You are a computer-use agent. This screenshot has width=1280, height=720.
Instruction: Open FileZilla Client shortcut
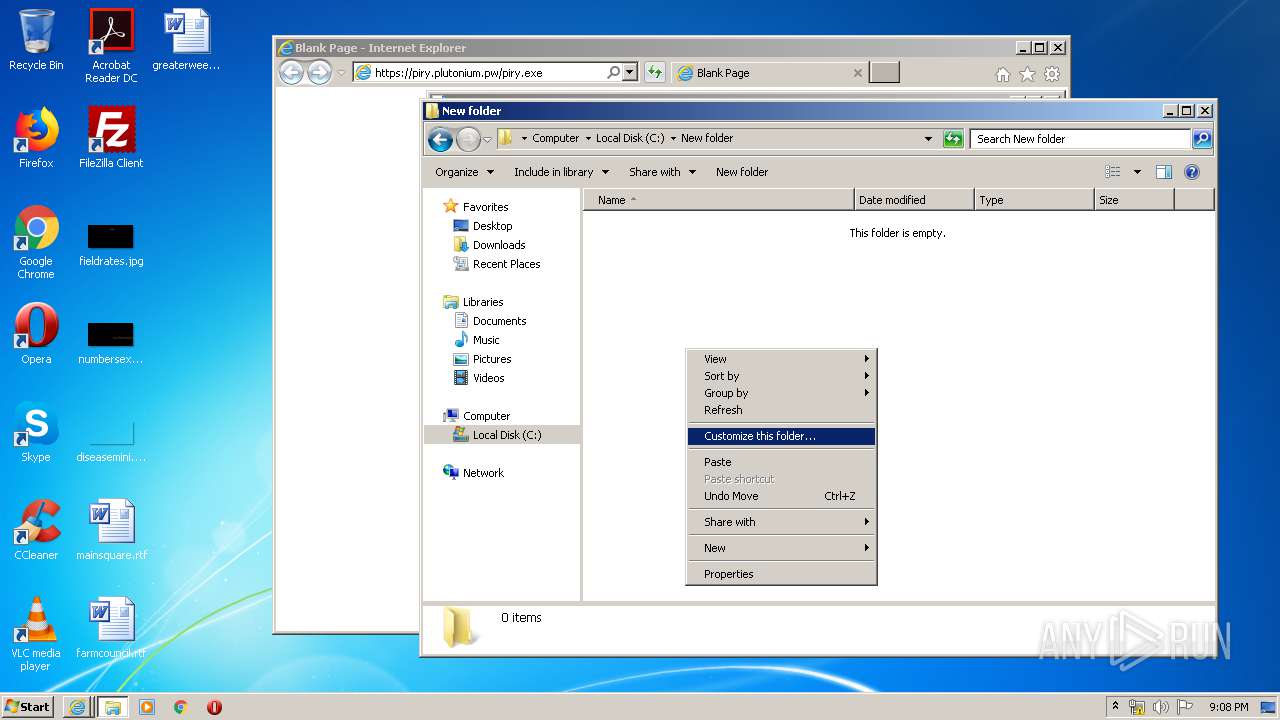pos(111,138)
